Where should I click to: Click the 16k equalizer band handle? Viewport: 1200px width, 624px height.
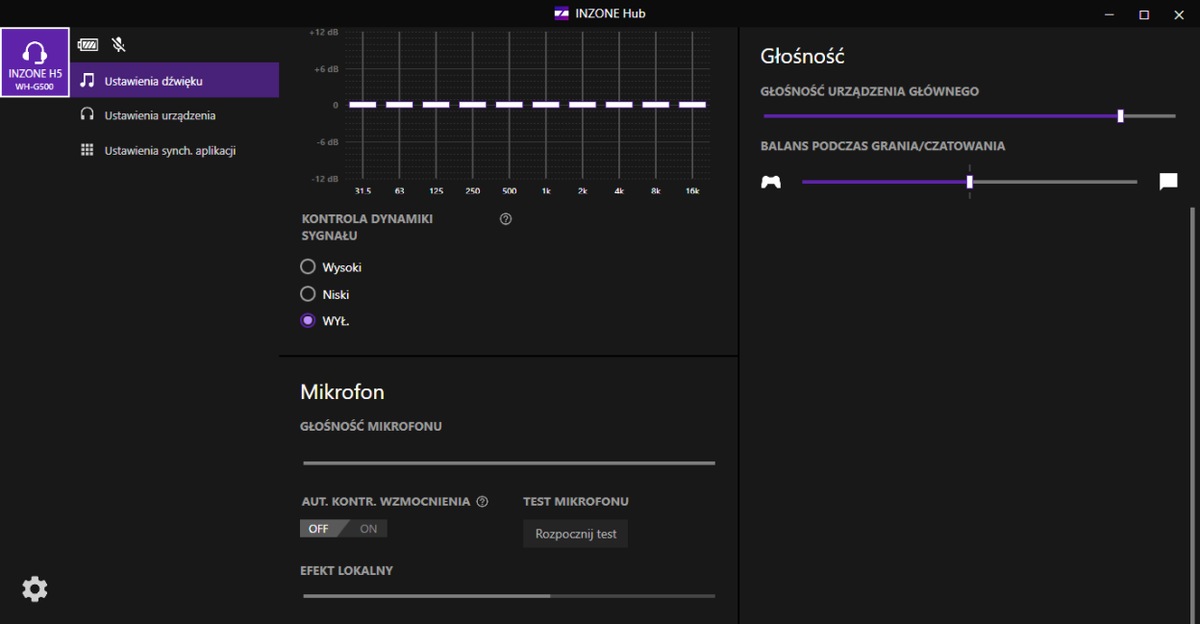click(x=692, y=104)
